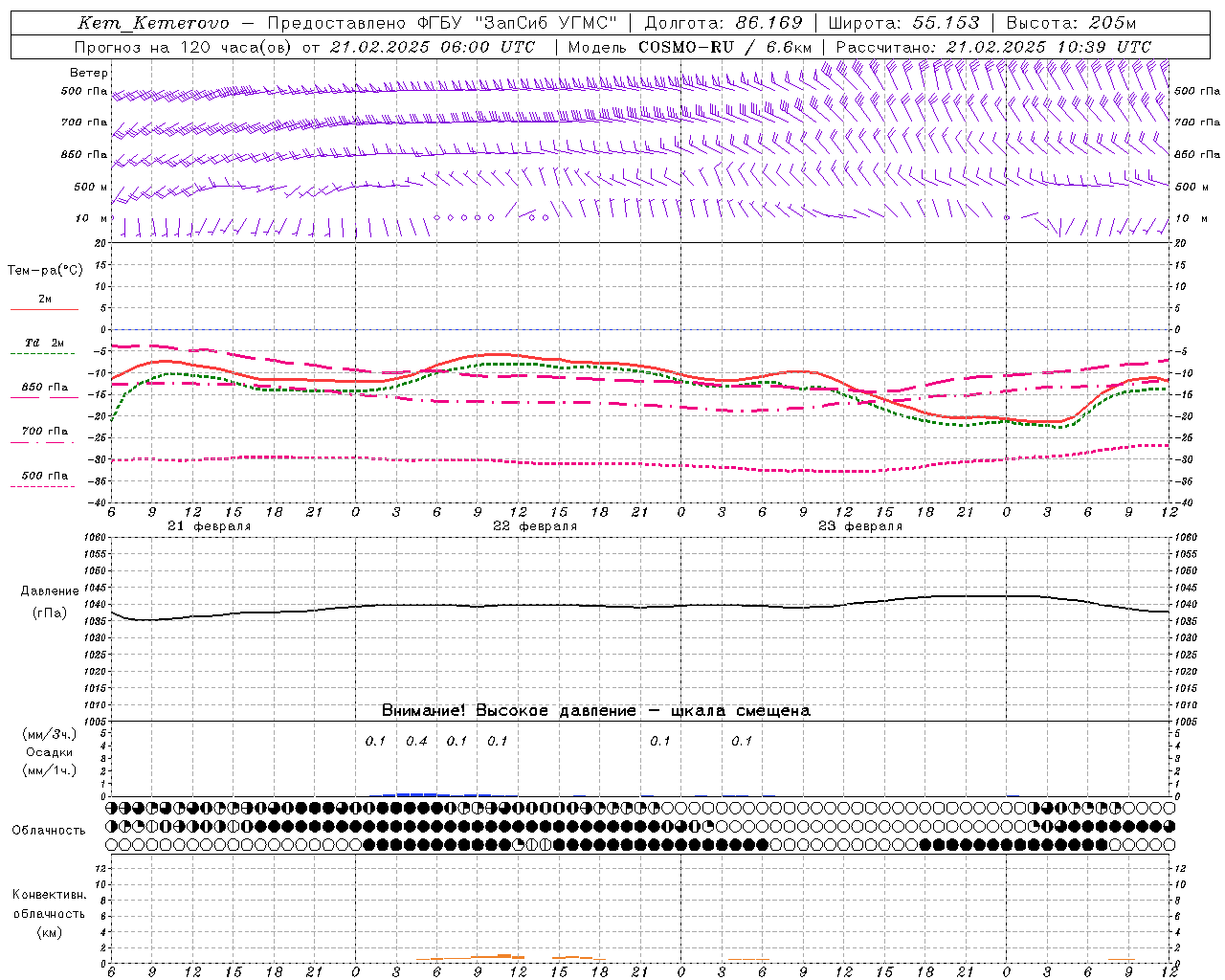Click the 'Широта: 55.153' latitude value
The image size is (1225, 980).
click(903, 23)
